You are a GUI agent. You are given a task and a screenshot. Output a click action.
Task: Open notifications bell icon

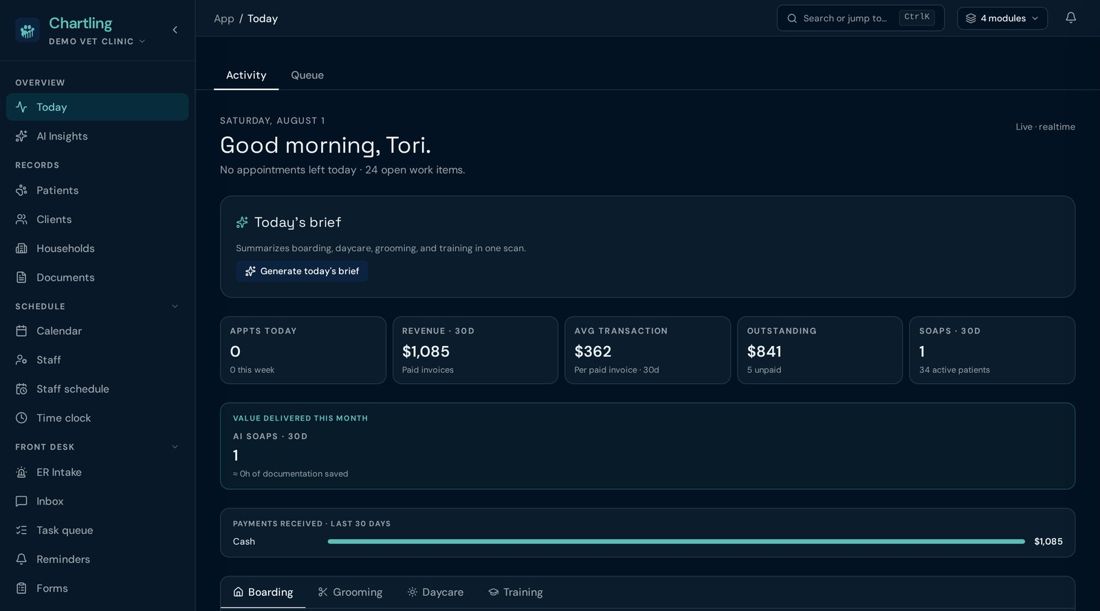(x=1070, y=18)
